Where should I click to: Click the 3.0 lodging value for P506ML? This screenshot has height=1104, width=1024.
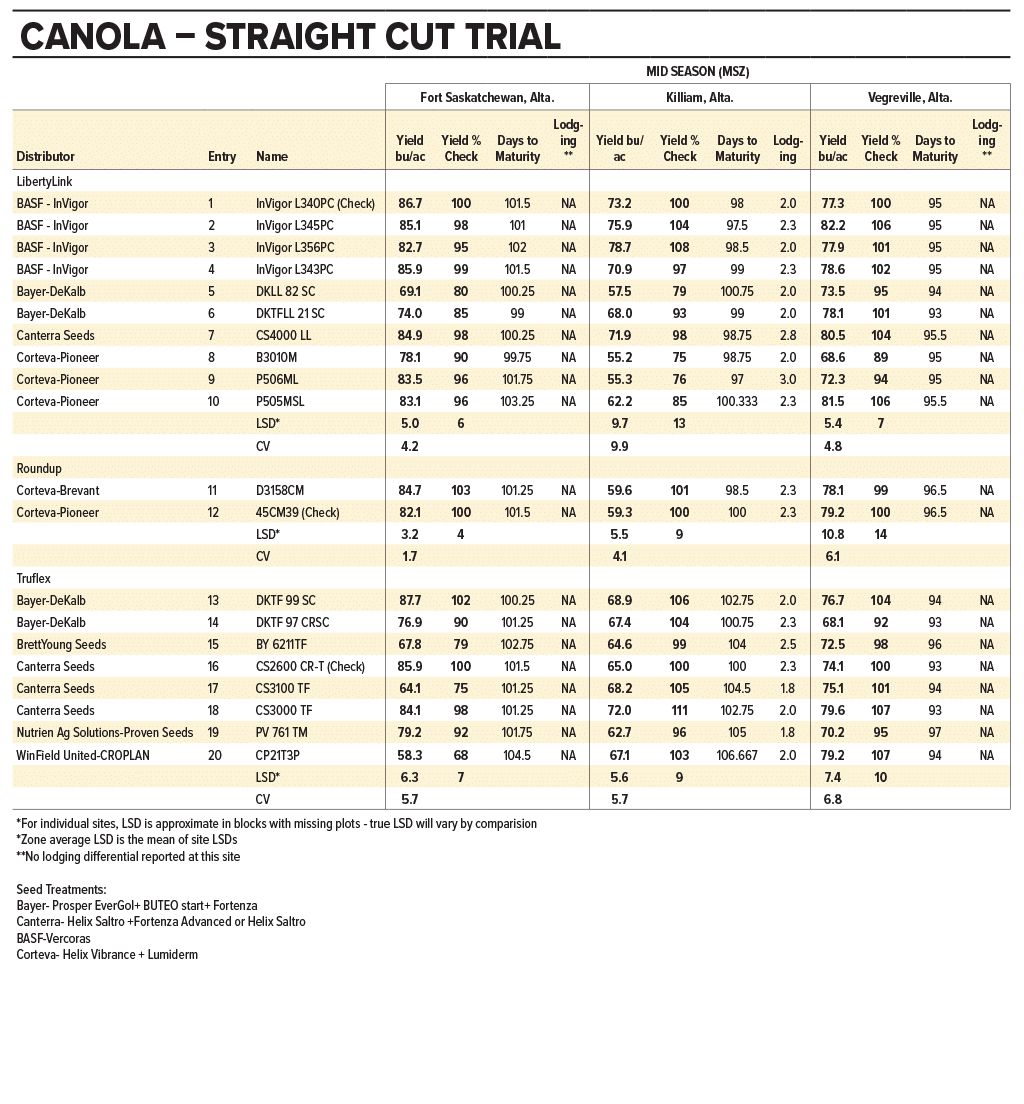(x=788, y=379)
